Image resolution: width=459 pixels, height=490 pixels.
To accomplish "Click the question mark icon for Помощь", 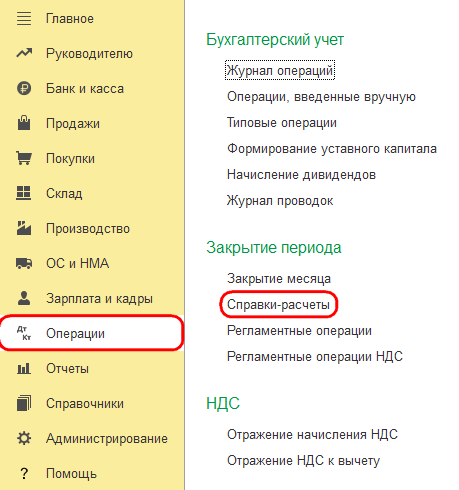I will (x=24, y=473).
